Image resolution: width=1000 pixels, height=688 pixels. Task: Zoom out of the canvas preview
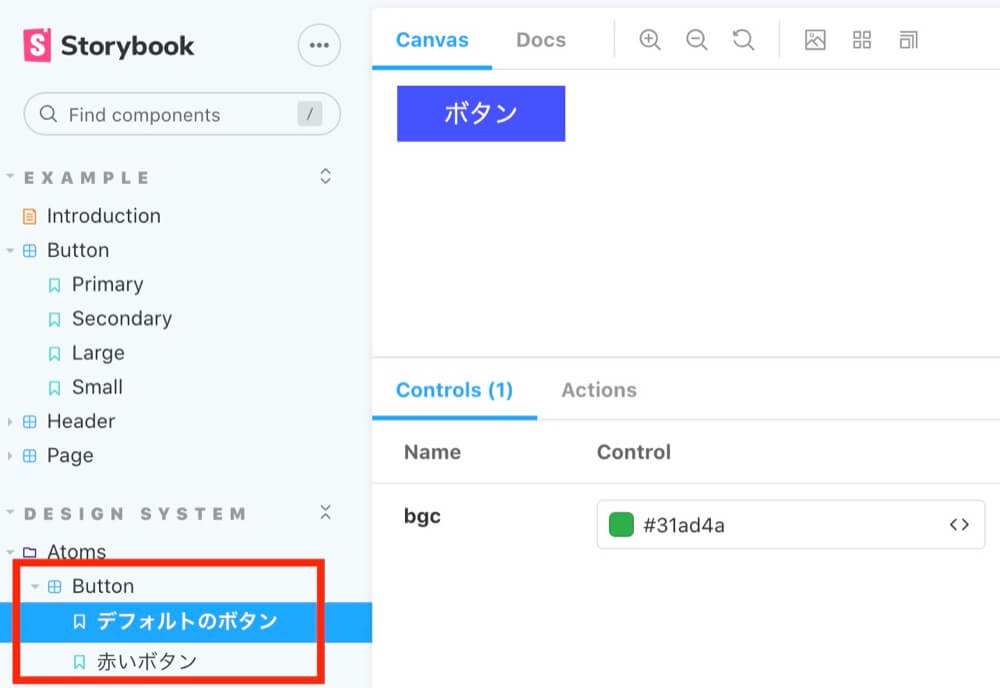coord(695,40)
